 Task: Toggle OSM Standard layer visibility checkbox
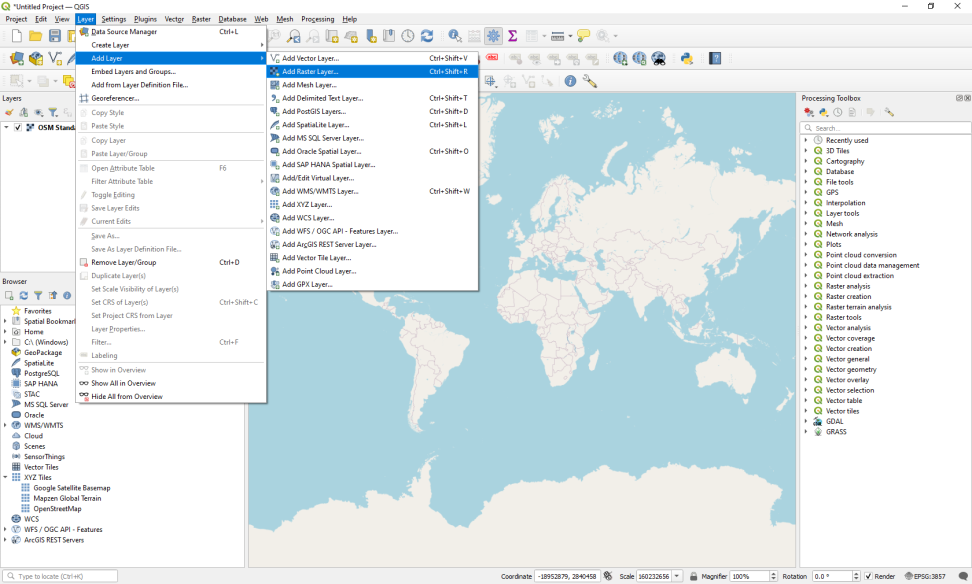18,127
